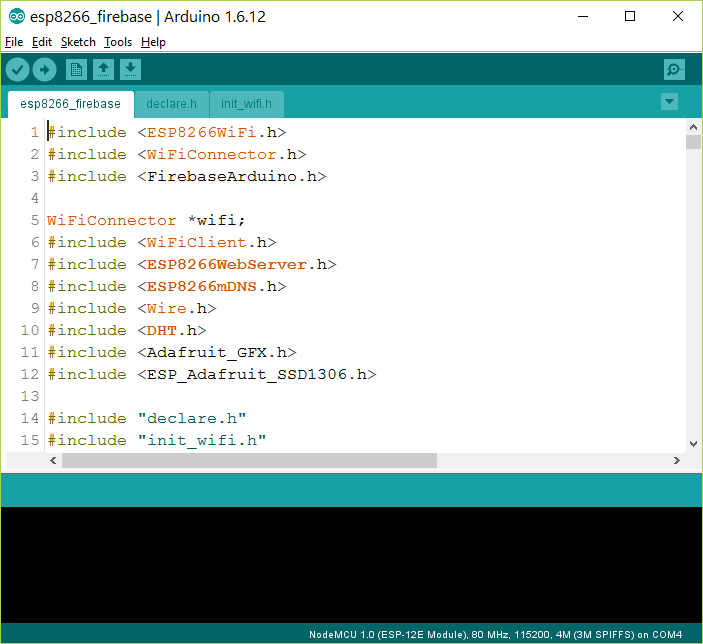Click the horizontal scrollbar left arrow

(x=53, y=461)
